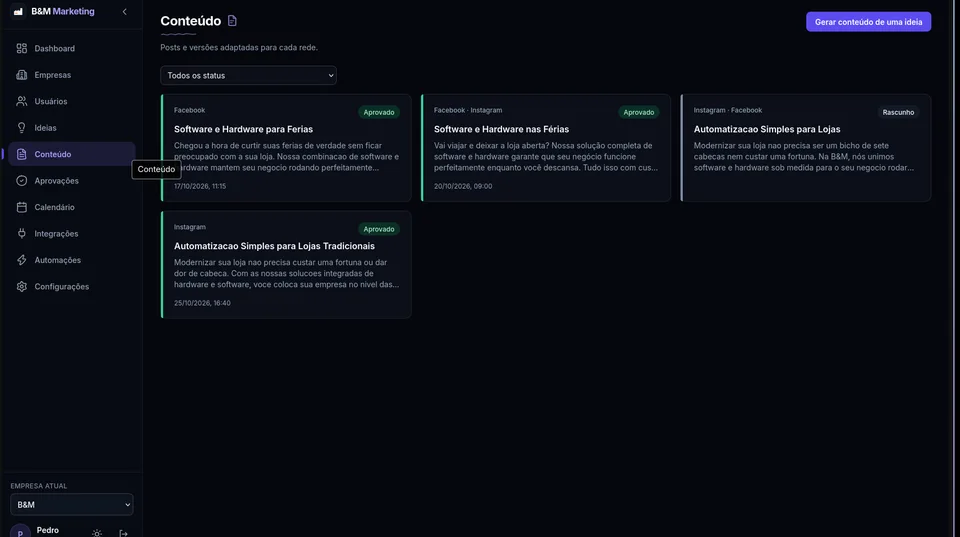Click the Rascunho status badge
960x537 pixels.
(898, 112)
